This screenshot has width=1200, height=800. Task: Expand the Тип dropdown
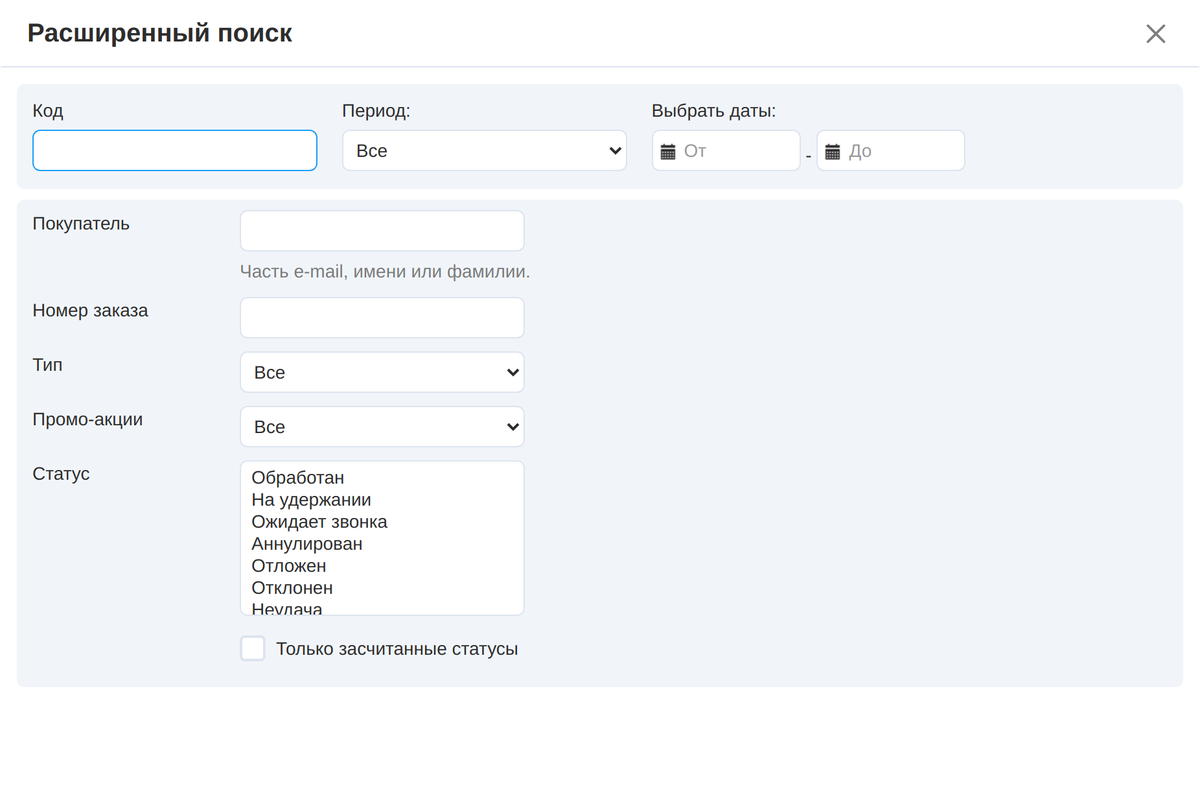coord(382,372)
